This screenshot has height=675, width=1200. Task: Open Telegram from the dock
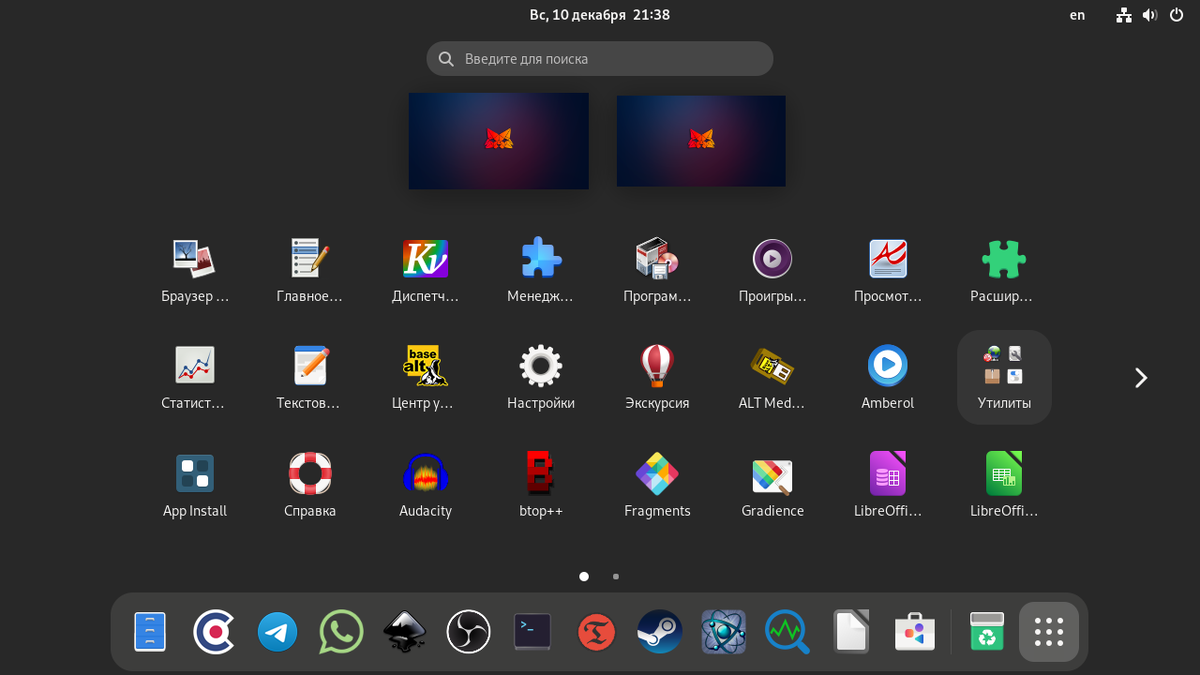277,632
